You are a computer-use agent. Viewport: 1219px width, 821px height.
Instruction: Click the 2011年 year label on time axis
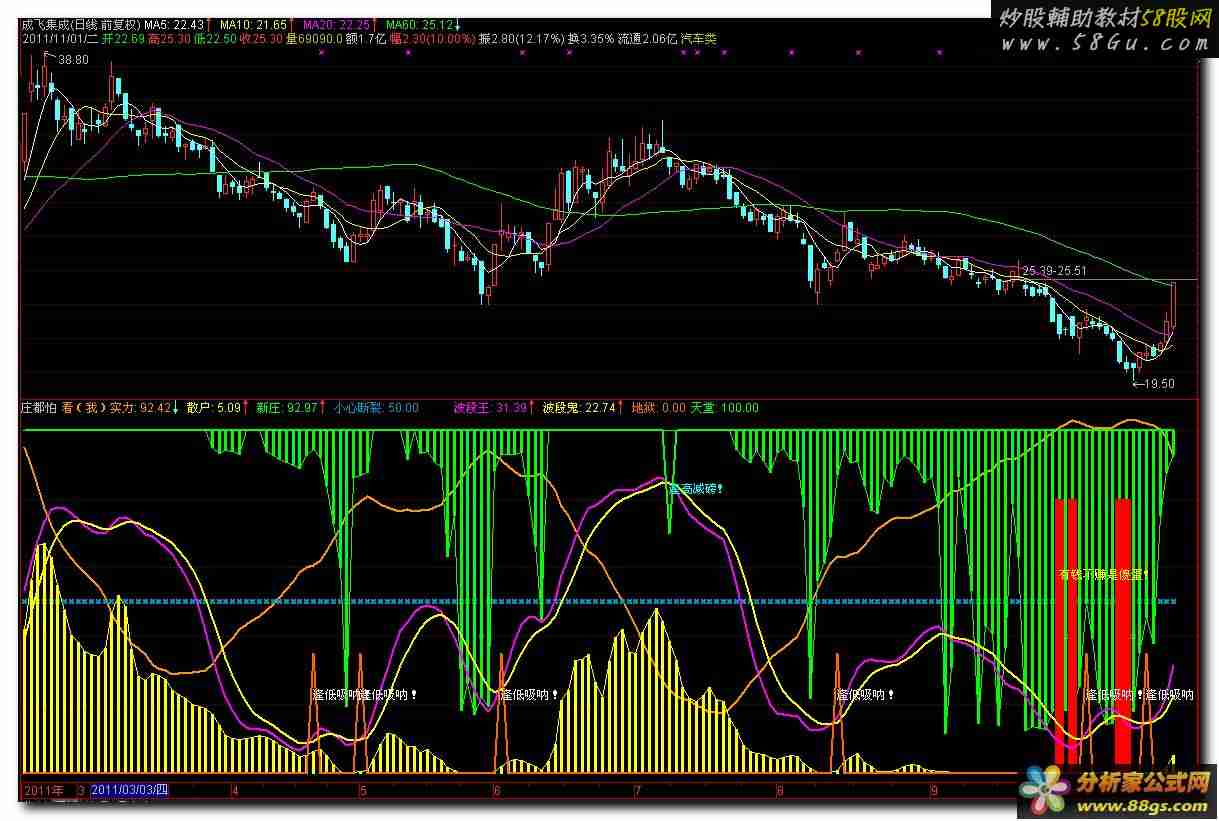click(42, 790)
